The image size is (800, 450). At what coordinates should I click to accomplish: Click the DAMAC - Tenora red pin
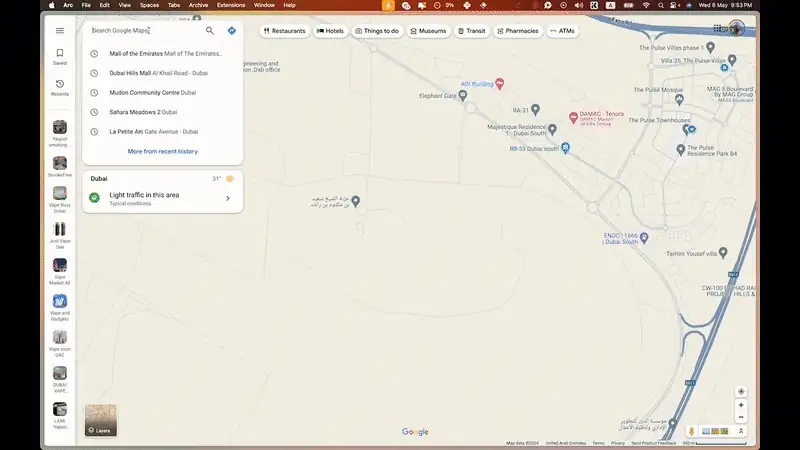[x=573, y=117]
